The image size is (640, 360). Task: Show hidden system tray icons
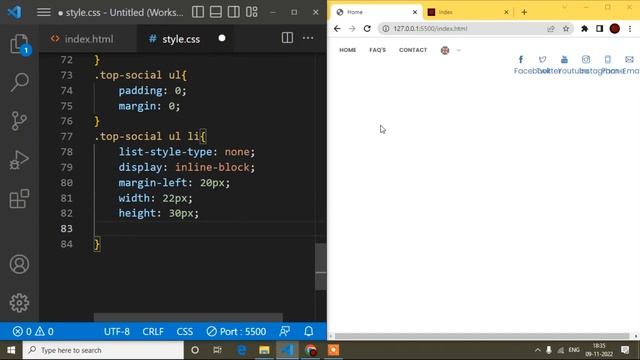[x=538, y=350]
